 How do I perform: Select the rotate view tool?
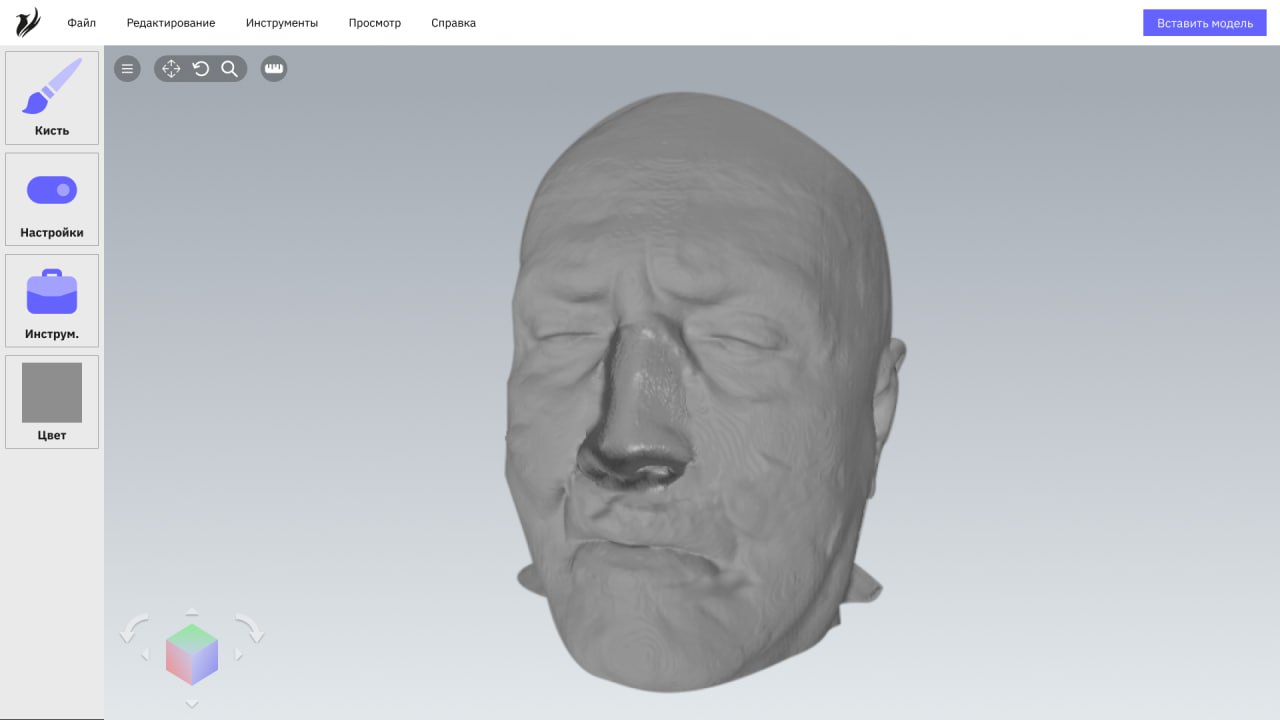pos(200,69)
